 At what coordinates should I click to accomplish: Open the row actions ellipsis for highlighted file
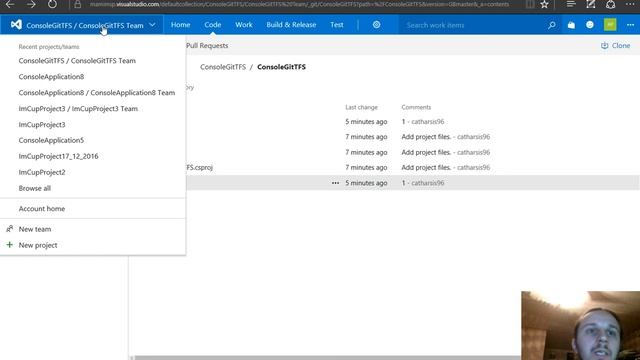point(335,183)
